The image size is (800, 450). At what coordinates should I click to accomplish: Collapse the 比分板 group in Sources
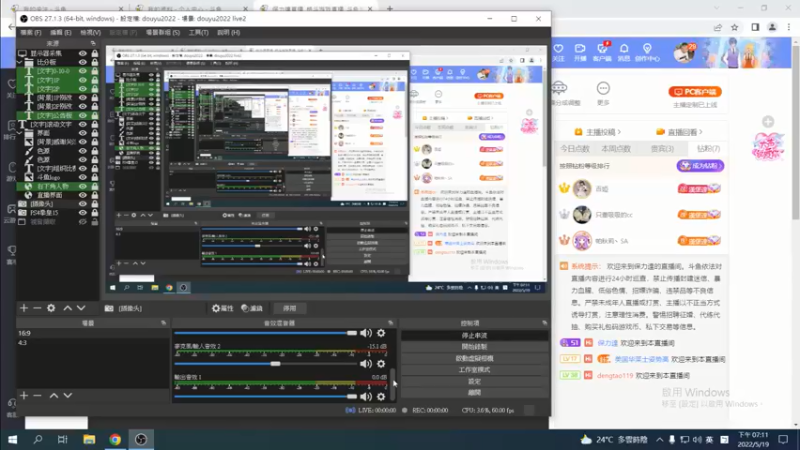(19, 62)
